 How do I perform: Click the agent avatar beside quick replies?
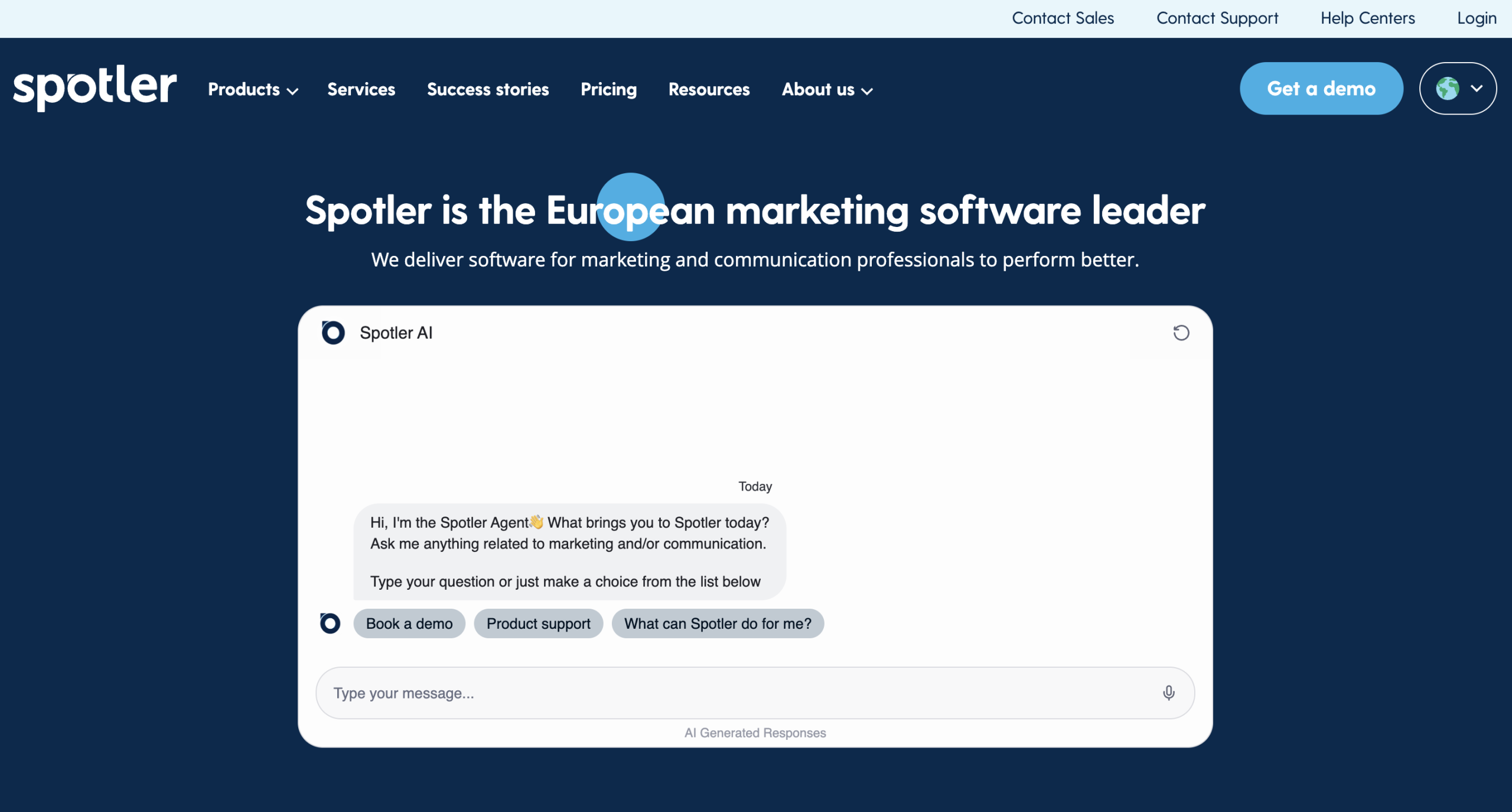tap(330, 623)
